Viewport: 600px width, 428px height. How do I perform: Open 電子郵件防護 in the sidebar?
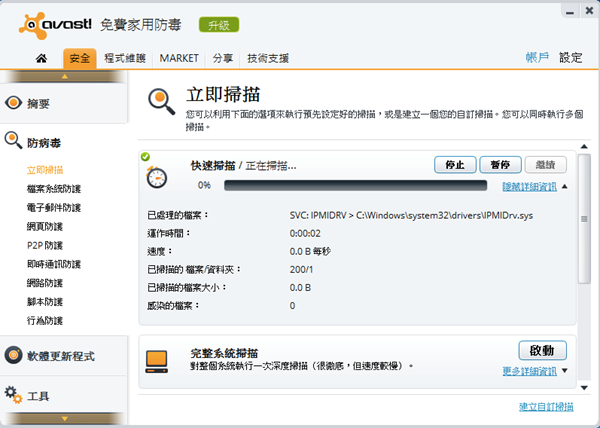[x=54, y=208]
